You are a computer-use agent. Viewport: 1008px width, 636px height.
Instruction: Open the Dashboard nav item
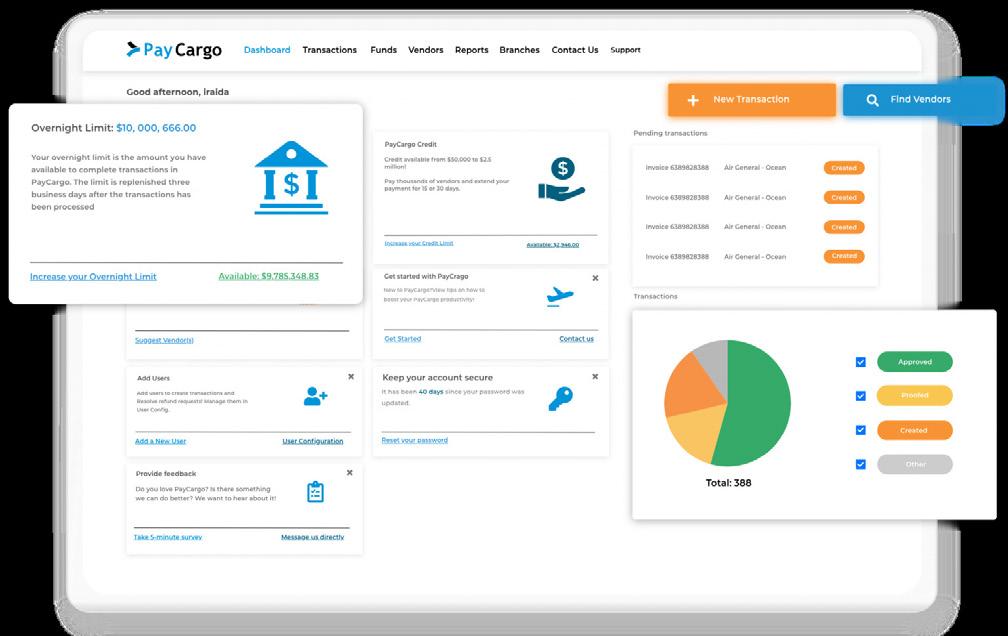(267, 50)
